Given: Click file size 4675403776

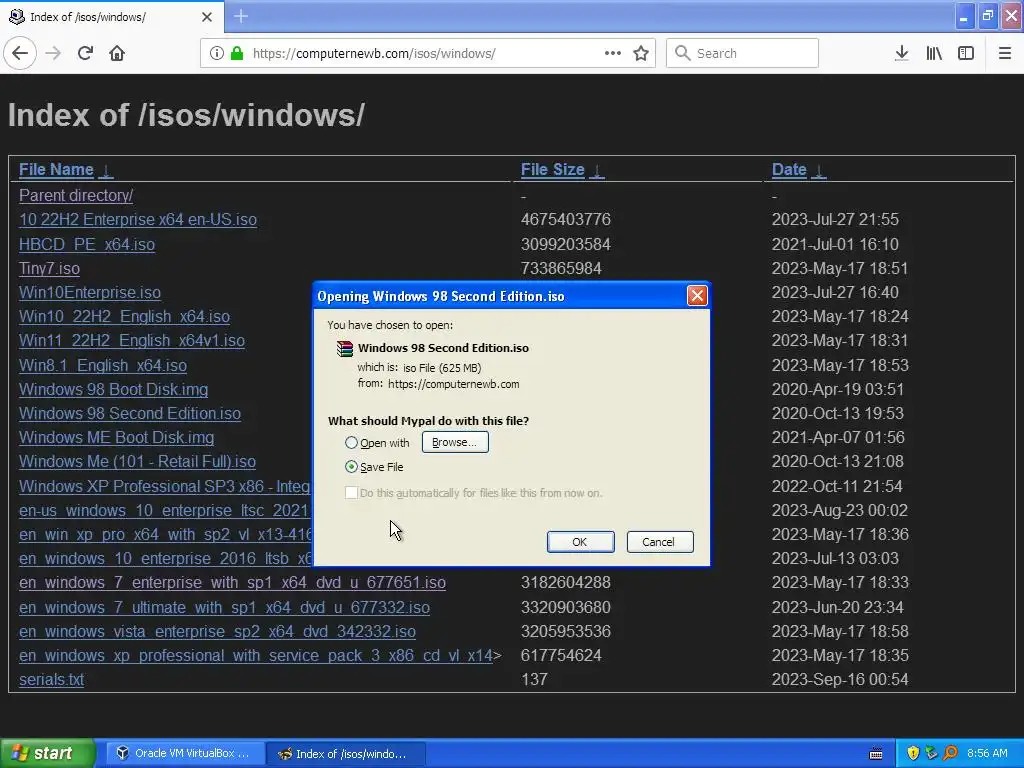Looking at the screenshot, I should click(566, 219).
